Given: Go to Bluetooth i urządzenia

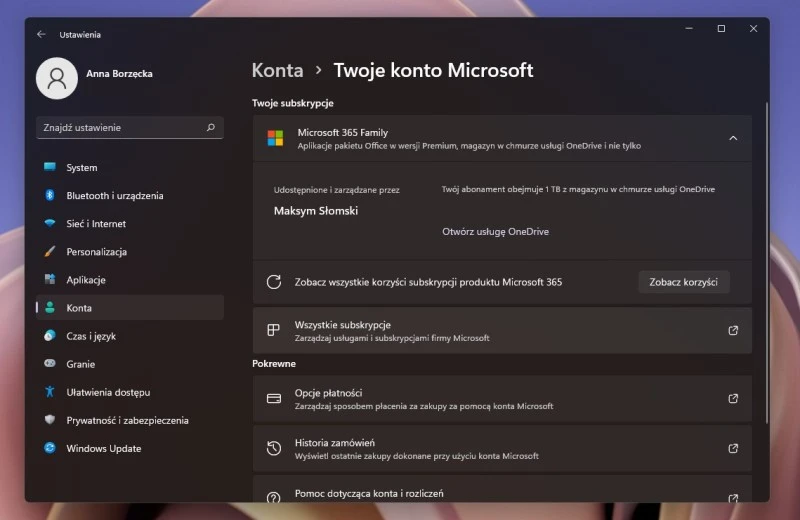Looking at the screenshot, I should click(x=130, y=195).
